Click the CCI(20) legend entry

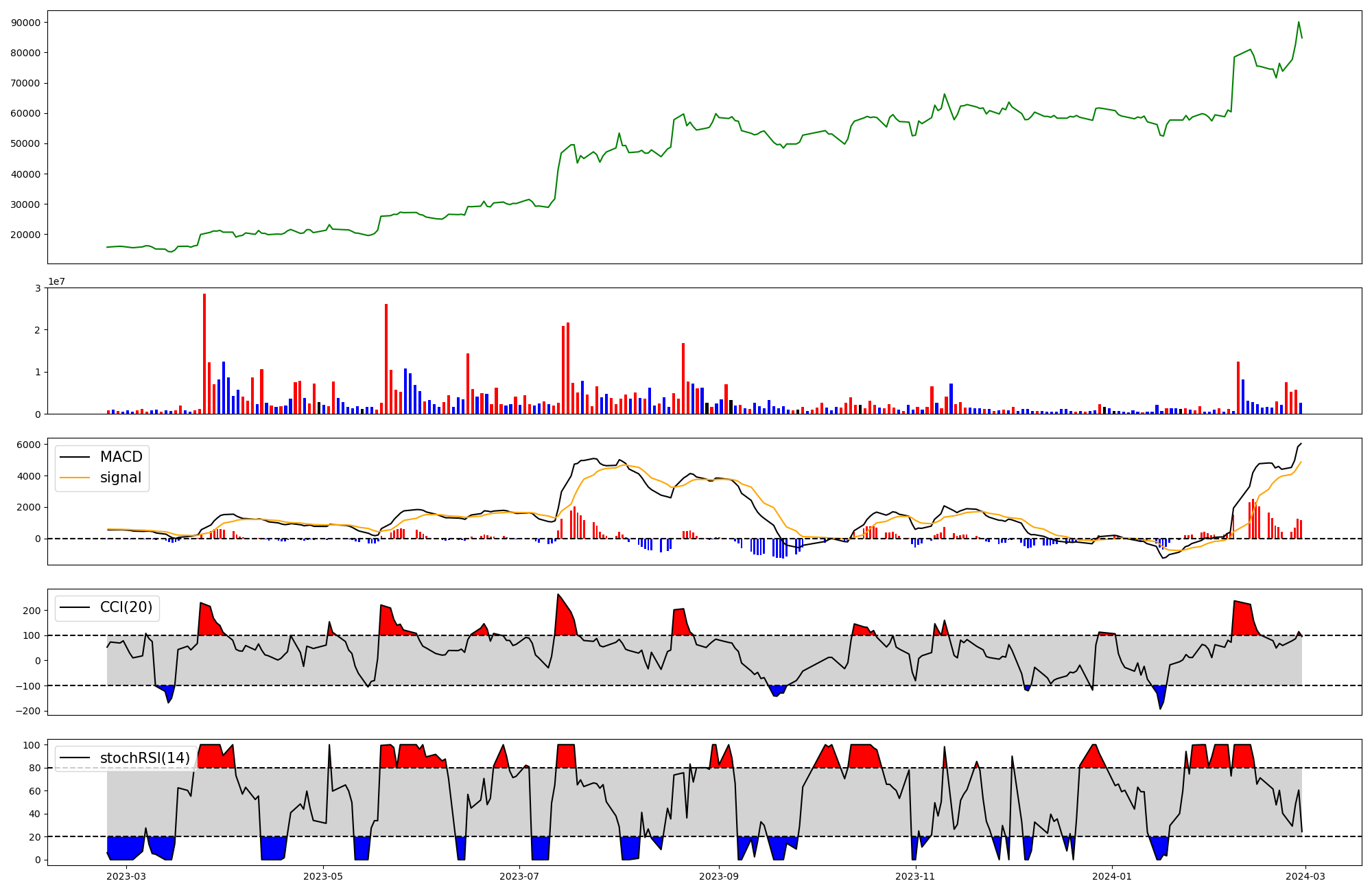126,607
